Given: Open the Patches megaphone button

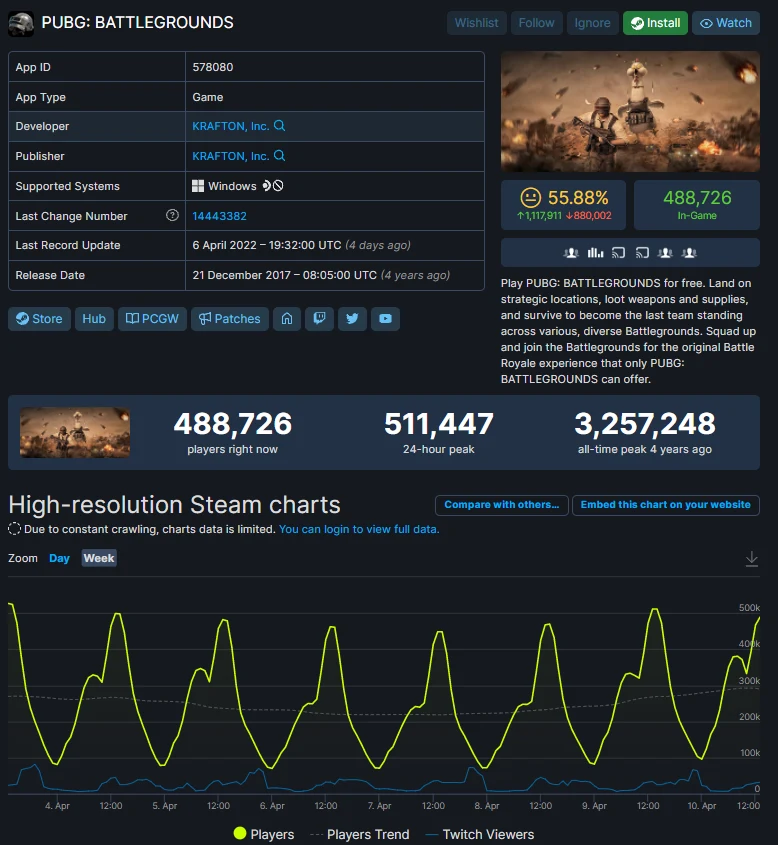Looking at the screenshot, I should point(230,318).
